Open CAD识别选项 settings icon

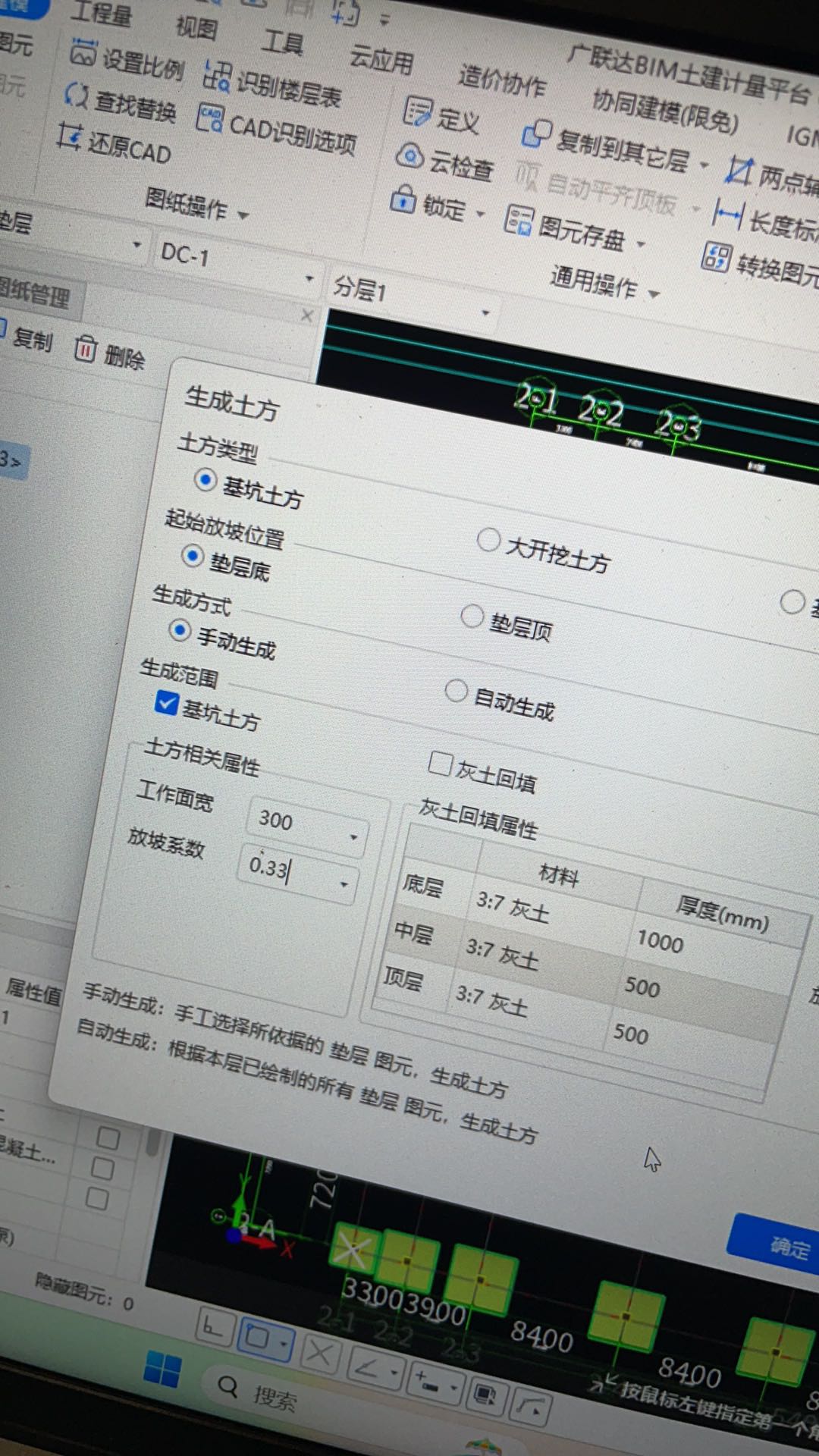(209, 118)
